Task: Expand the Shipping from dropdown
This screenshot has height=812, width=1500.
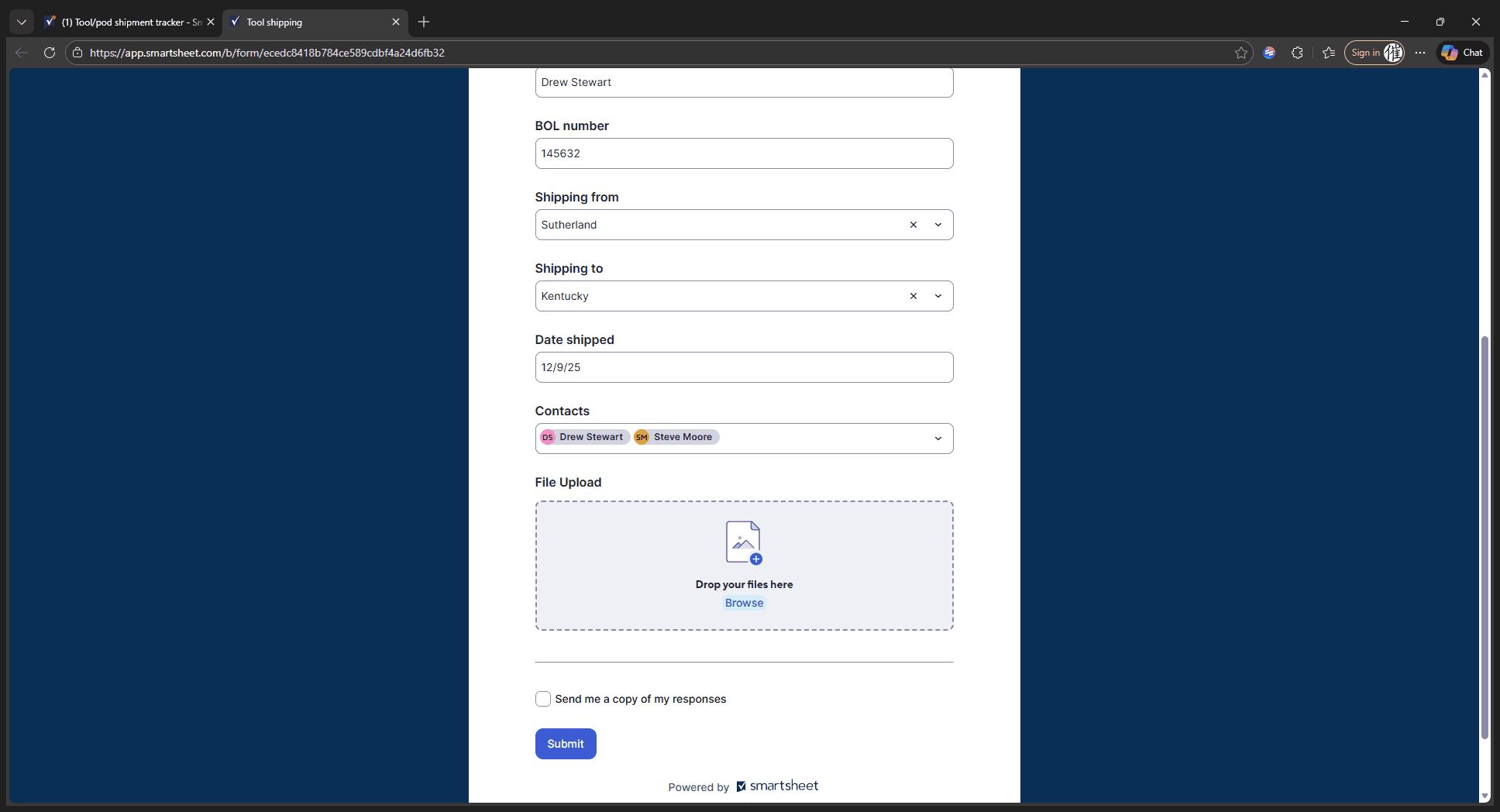Action: [x=938, y=225]
